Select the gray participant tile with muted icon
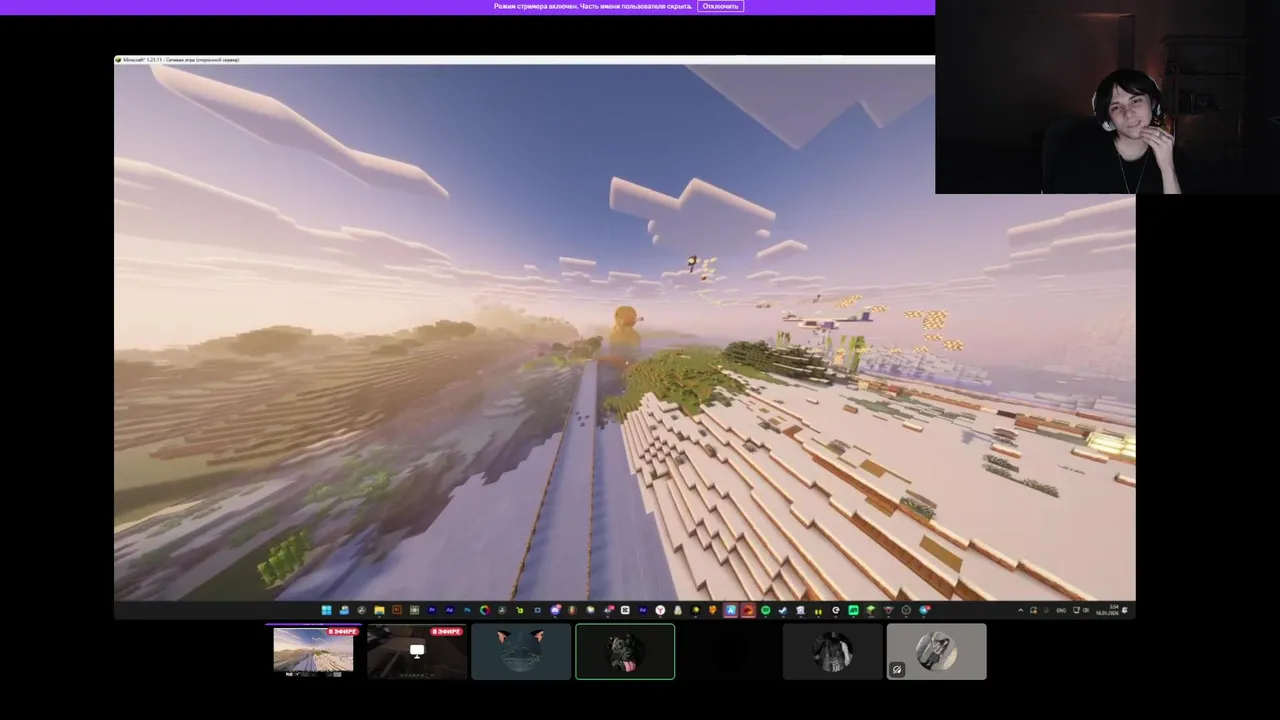This screenshot has height=720, width=1280. click(x=937, y=652)
